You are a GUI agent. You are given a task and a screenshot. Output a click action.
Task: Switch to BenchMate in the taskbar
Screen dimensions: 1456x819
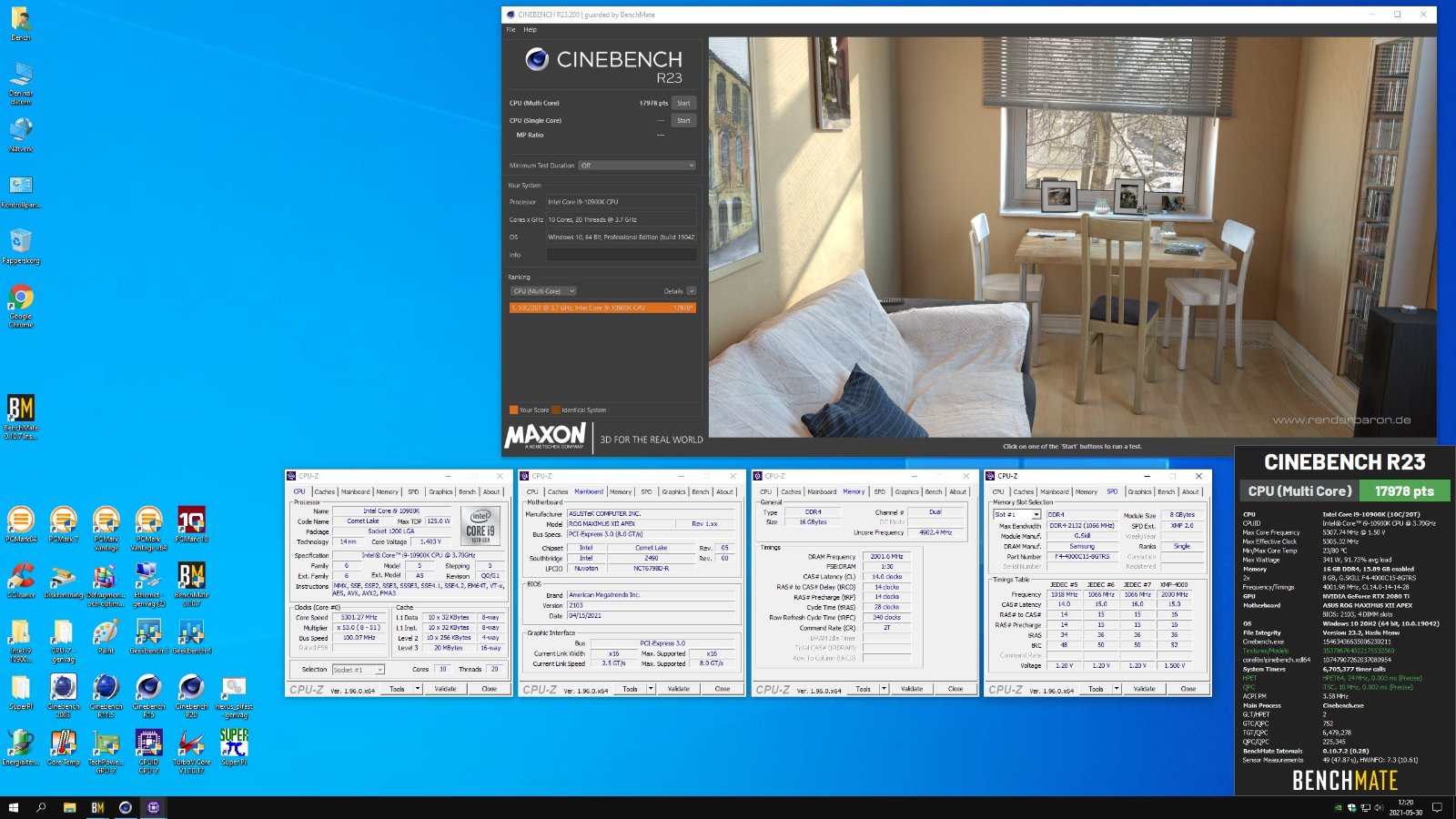(97, 807)
